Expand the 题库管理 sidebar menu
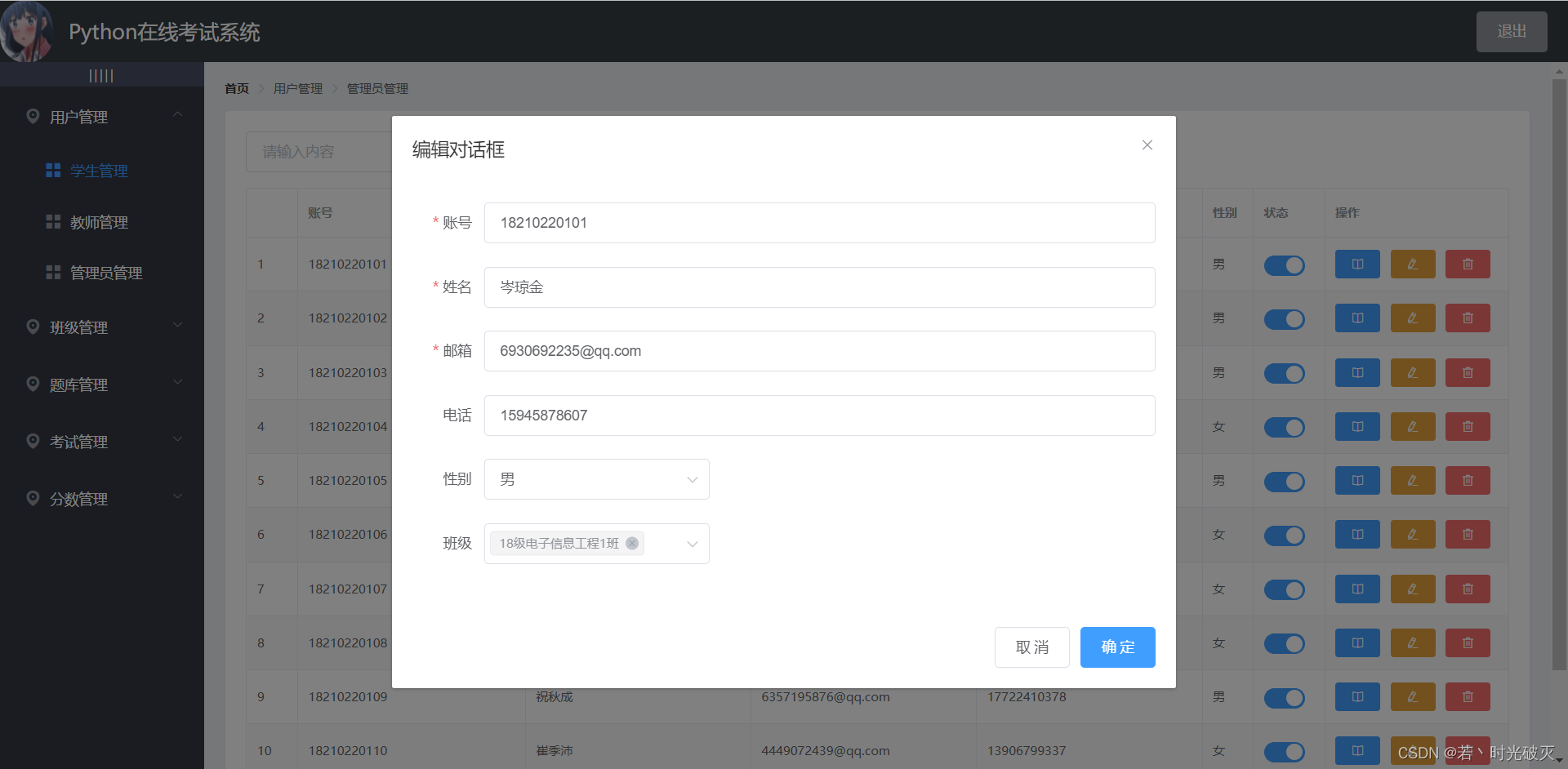The height and width of the screenshot is (769, 1568). point(102,384)
